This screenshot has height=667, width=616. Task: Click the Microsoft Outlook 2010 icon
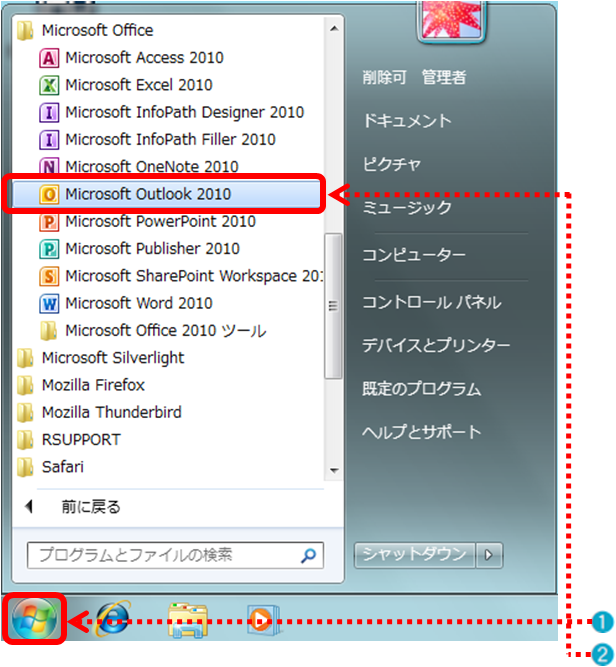tap(49, 194)
